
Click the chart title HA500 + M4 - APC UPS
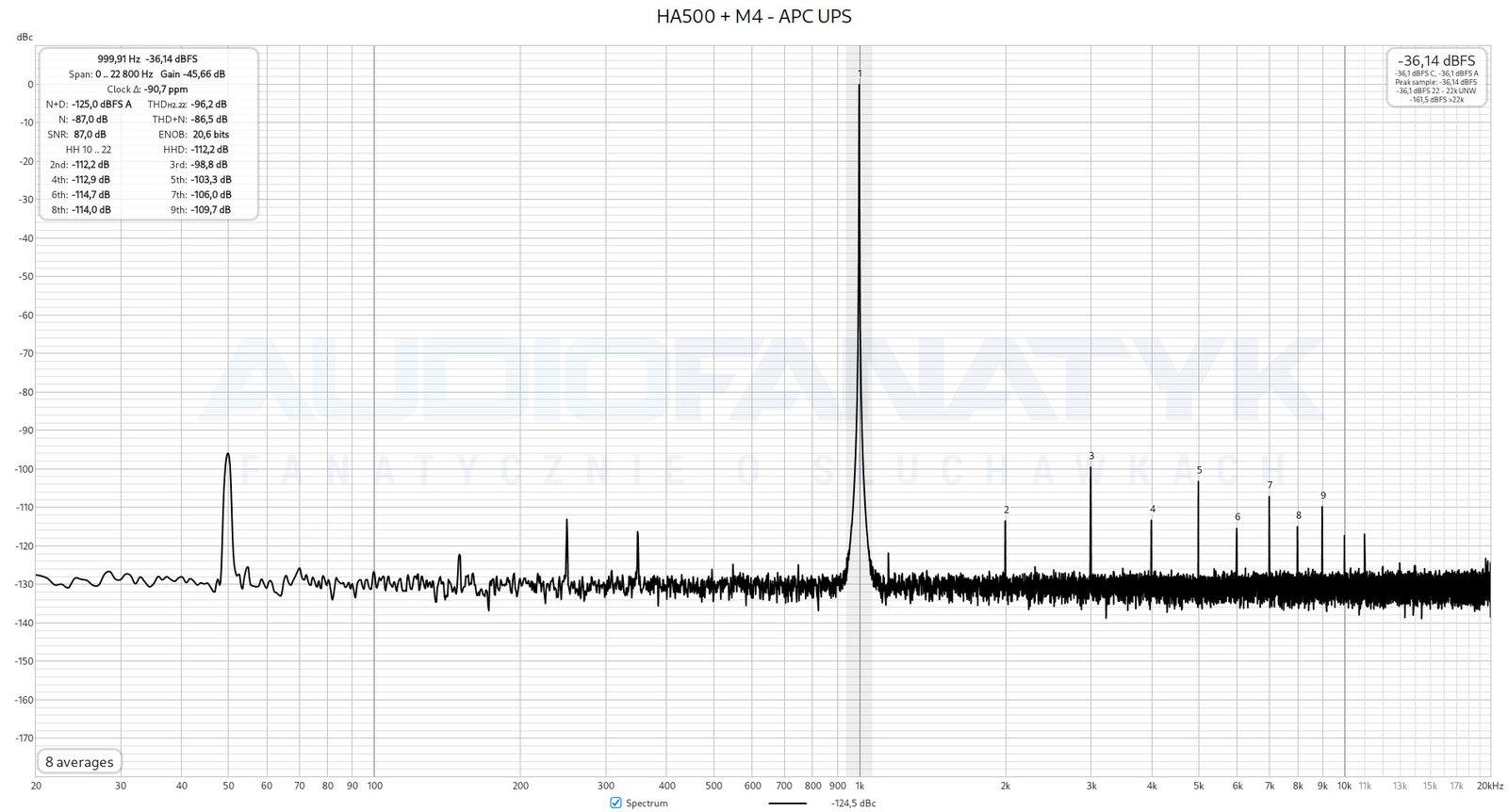pos(753,17)
